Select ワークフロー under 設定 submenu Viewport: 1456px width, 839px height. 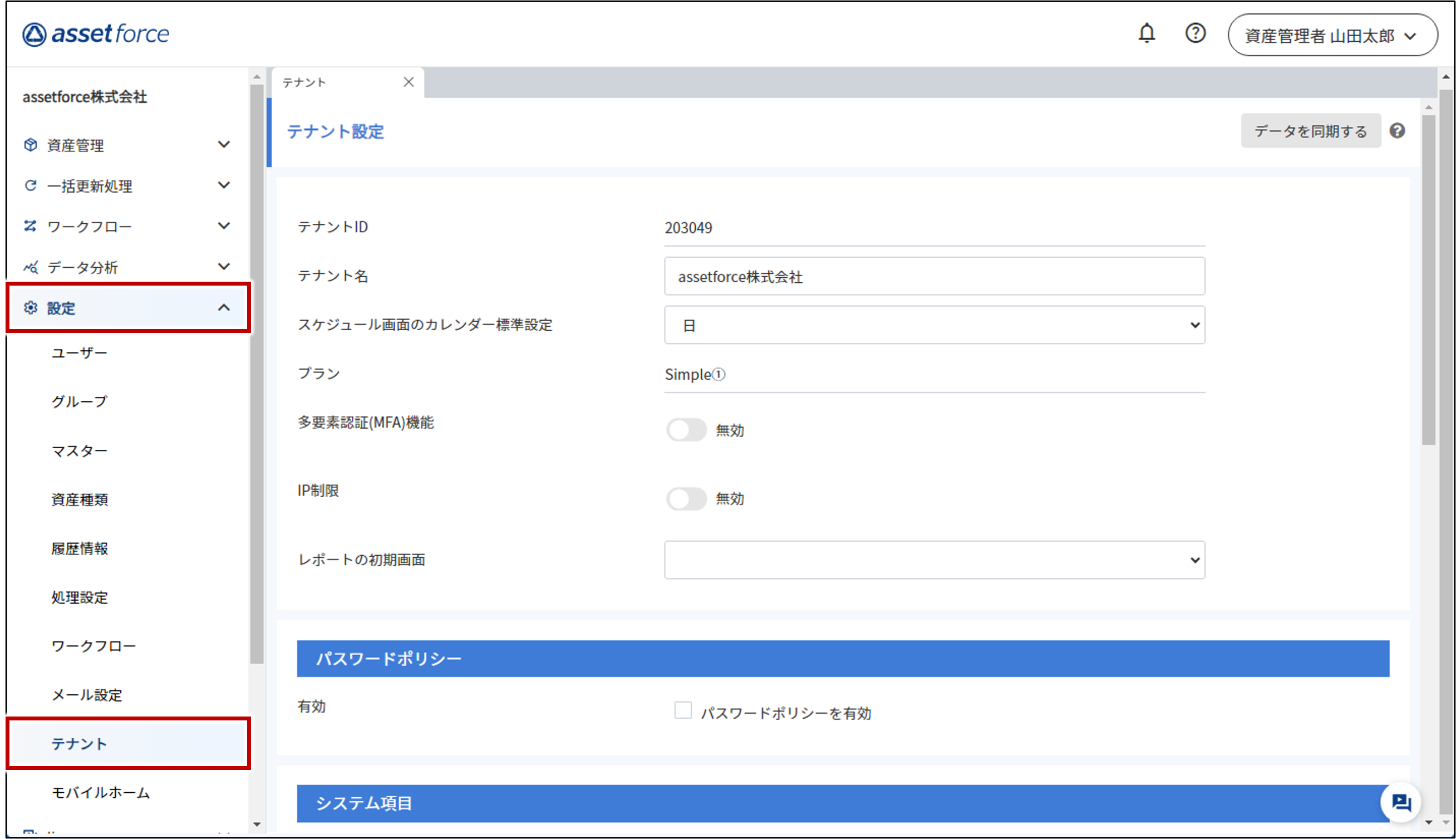94,646
